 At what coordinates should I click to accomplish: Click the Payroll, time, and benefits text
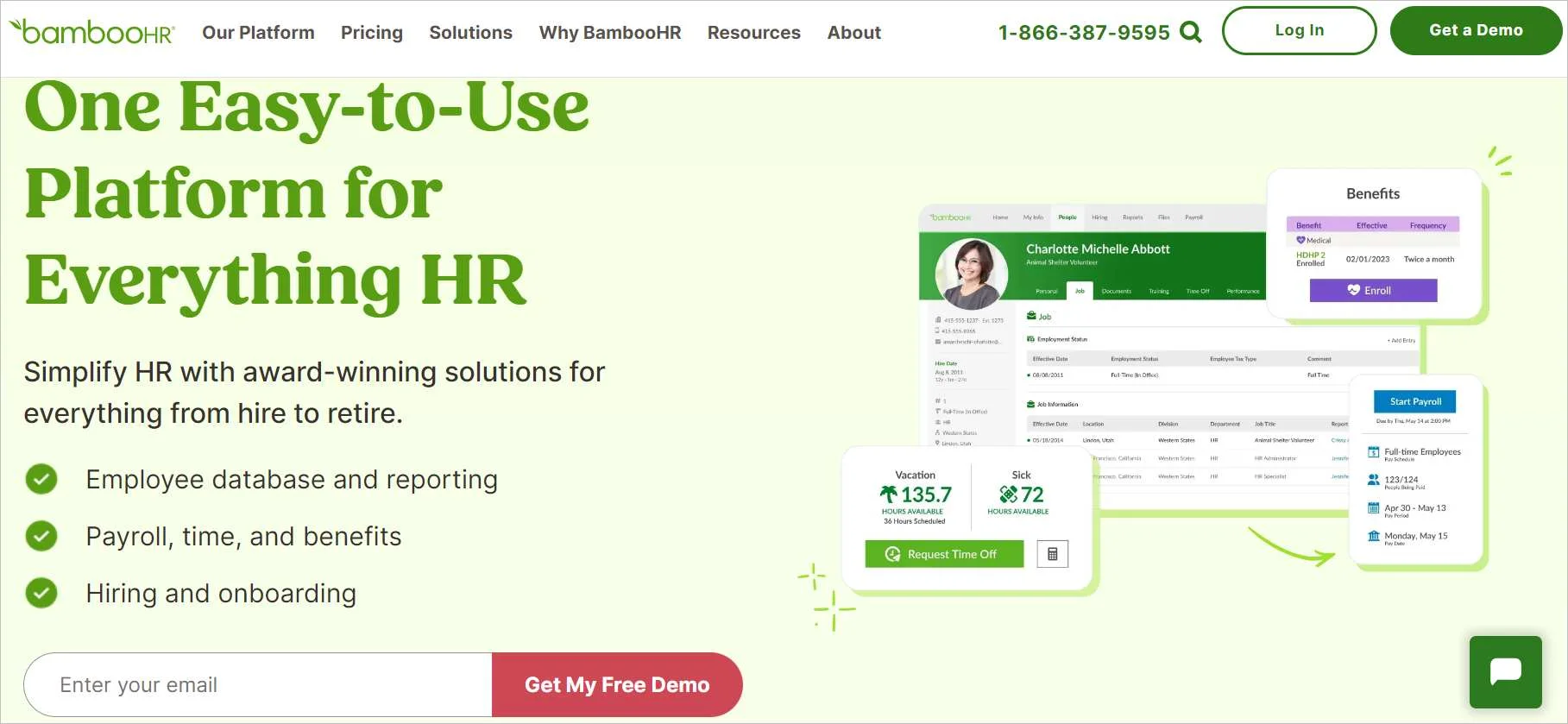pyautogui.click(x=243, y=537)
